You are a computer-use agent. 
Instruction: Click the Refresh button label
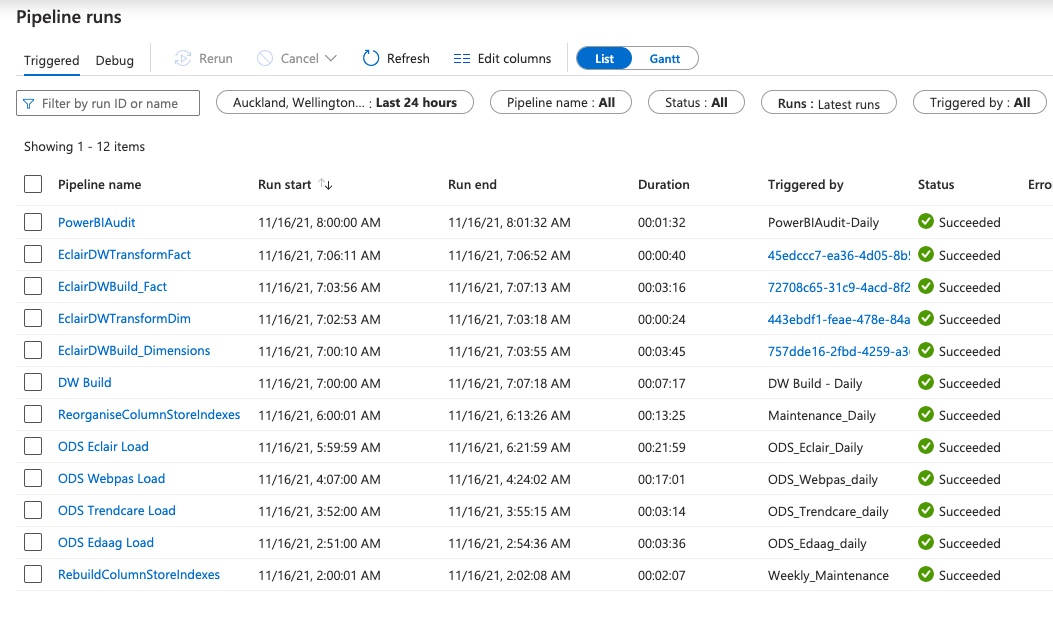click(408, 58)
